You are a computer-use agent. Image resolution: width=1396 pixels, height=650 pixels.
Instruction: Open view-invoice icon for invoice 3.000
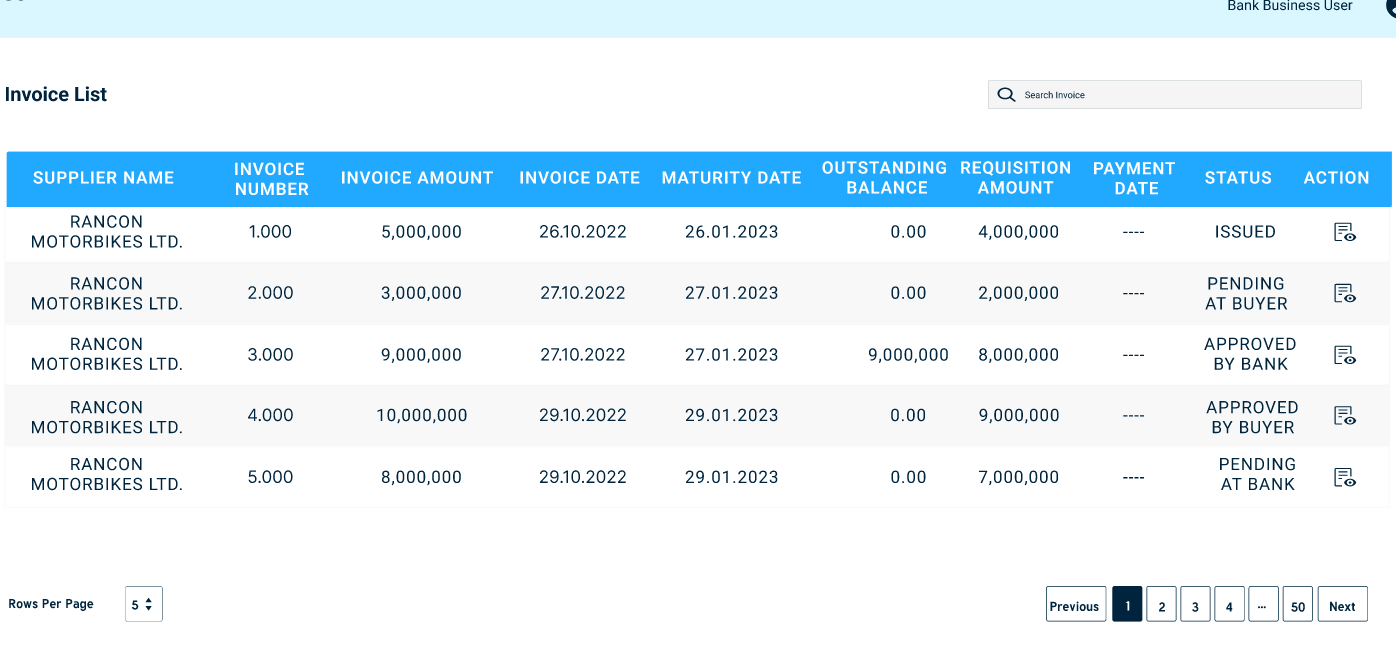click(x=1345, y=355)
